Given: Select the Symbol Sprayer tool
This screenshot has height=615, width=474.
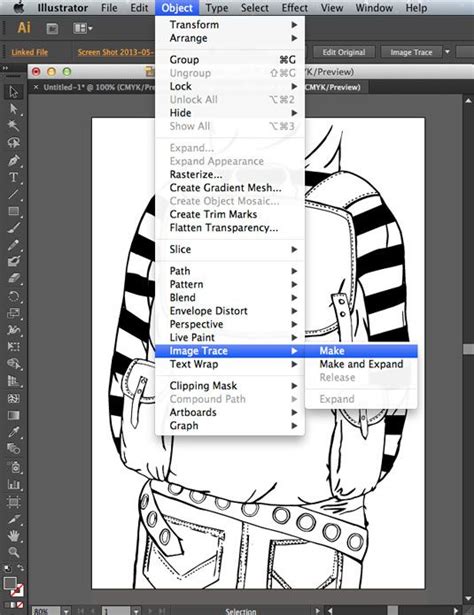Looking at the screenshot, I should 13,467.
